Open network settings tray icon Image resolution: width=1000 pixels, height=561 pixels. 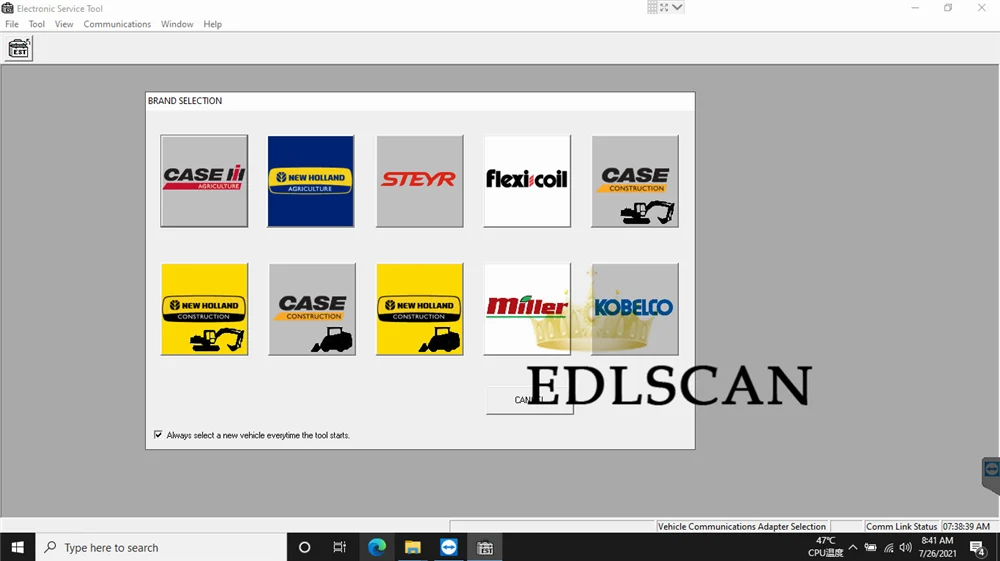888,548
